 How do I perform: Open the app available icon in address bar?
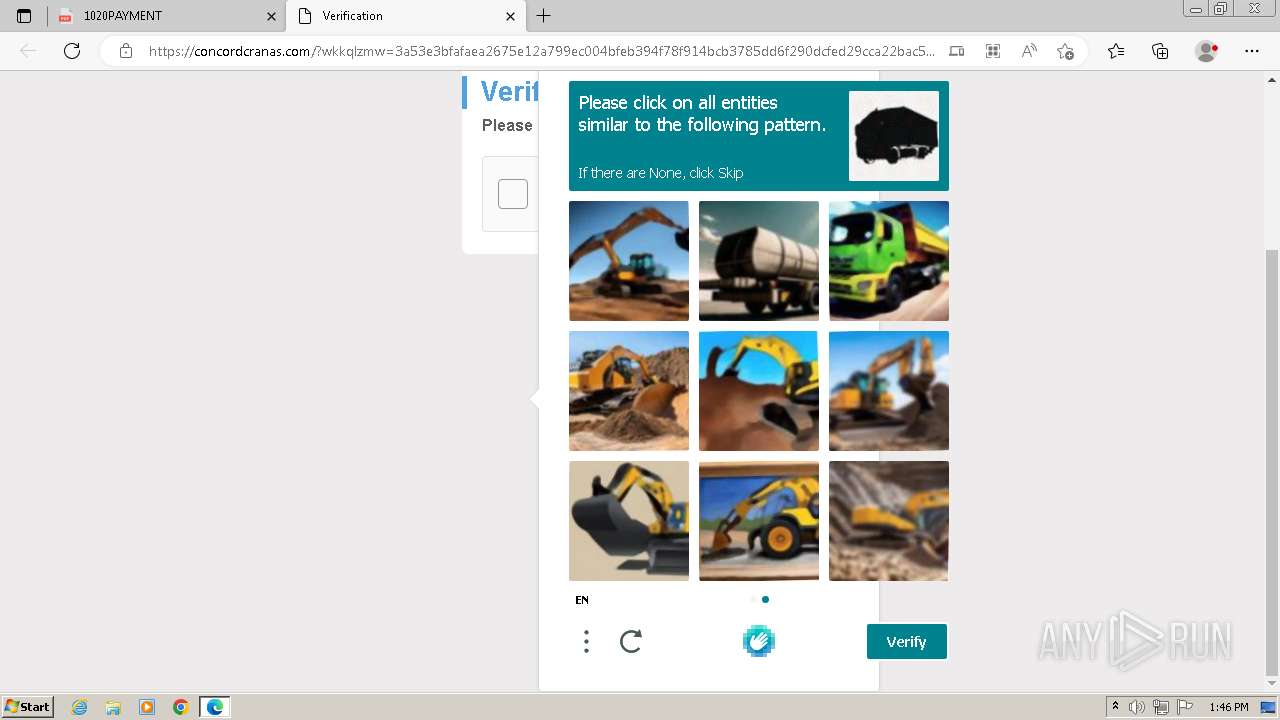point(957,51)
